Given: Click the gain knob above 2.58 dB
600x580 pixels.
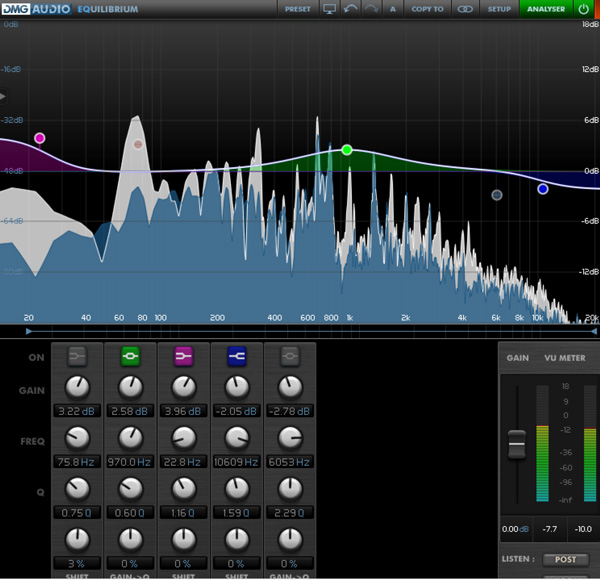Looking at the screenshot, I should click(x=130, y=387).
